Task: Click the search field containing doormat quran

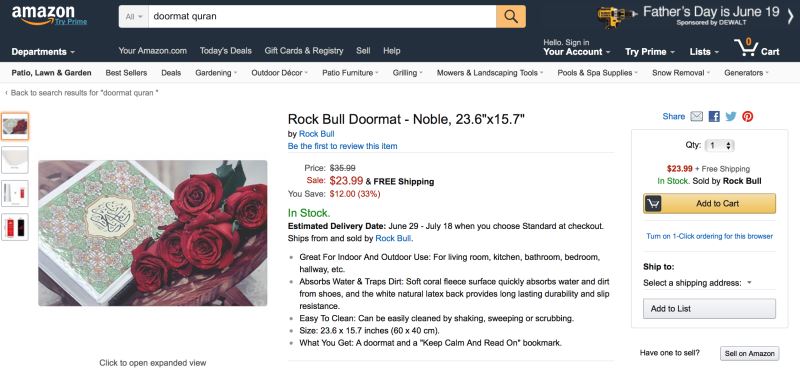Action: [322, 16]
